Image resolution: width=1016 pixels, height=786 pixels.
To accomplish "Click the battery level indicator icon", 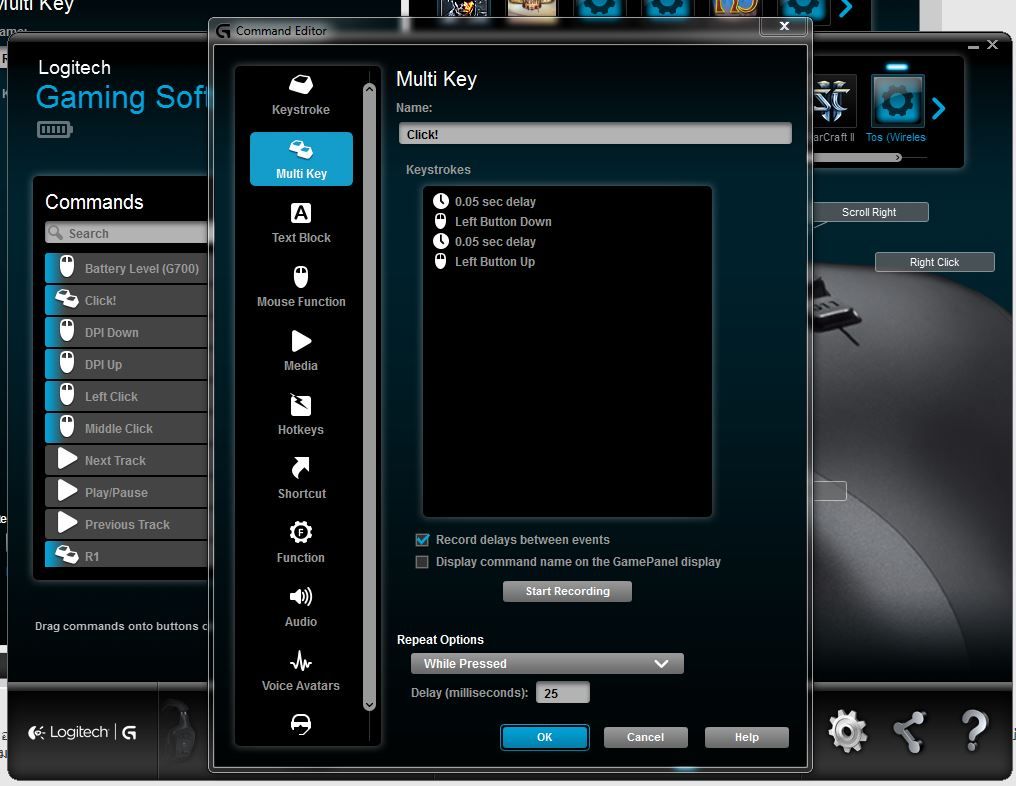I will tap(54, 130).
